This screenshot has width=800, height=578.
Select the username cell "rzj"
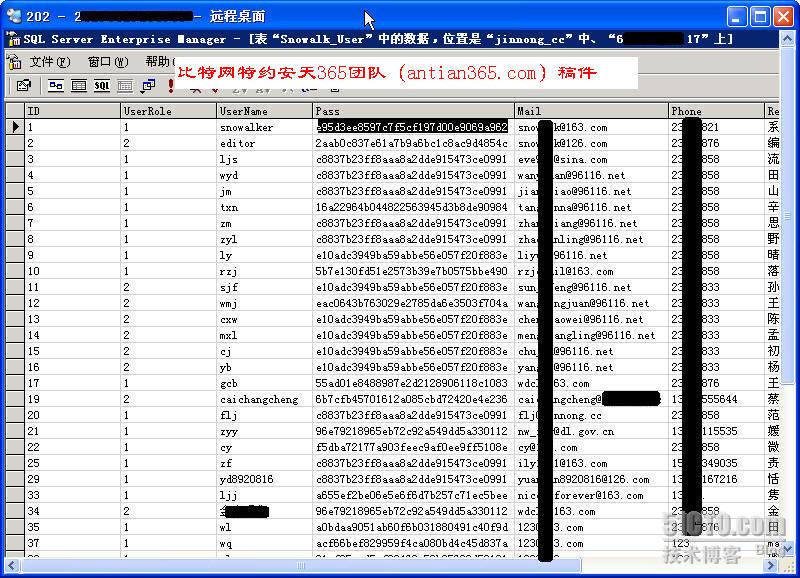[x=264, y=271]
